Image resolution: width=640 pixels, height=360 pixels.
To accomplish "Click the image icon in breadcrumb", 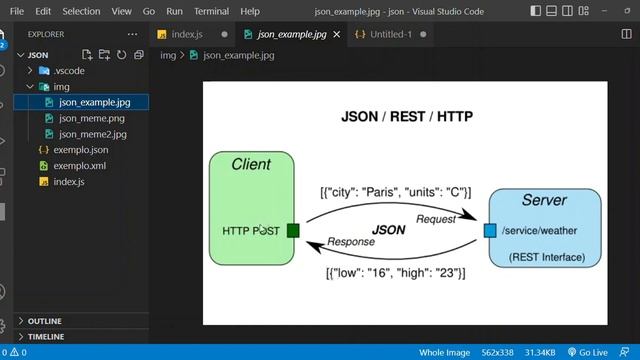I will [194, 55].
